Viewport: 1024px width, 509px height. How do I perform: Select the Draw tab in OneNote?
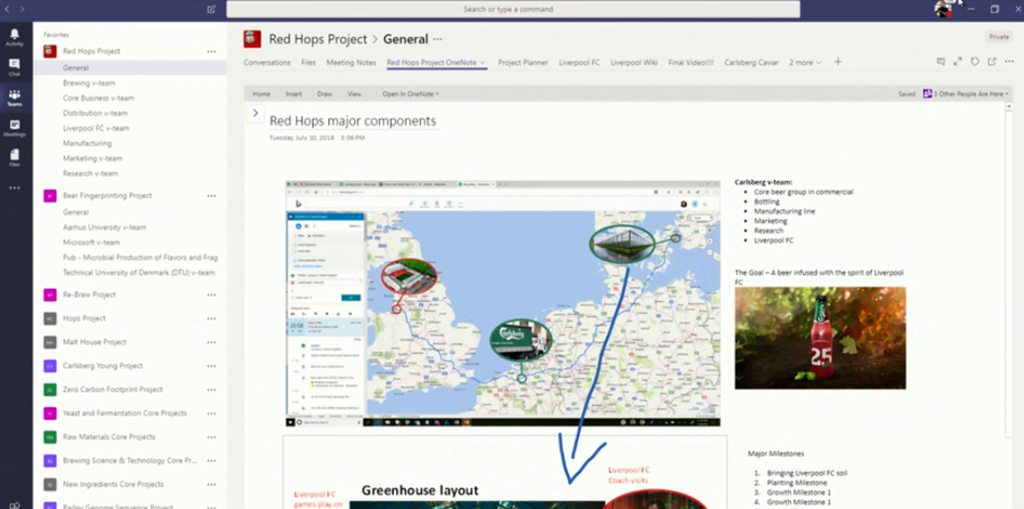[x=324, y=94]
